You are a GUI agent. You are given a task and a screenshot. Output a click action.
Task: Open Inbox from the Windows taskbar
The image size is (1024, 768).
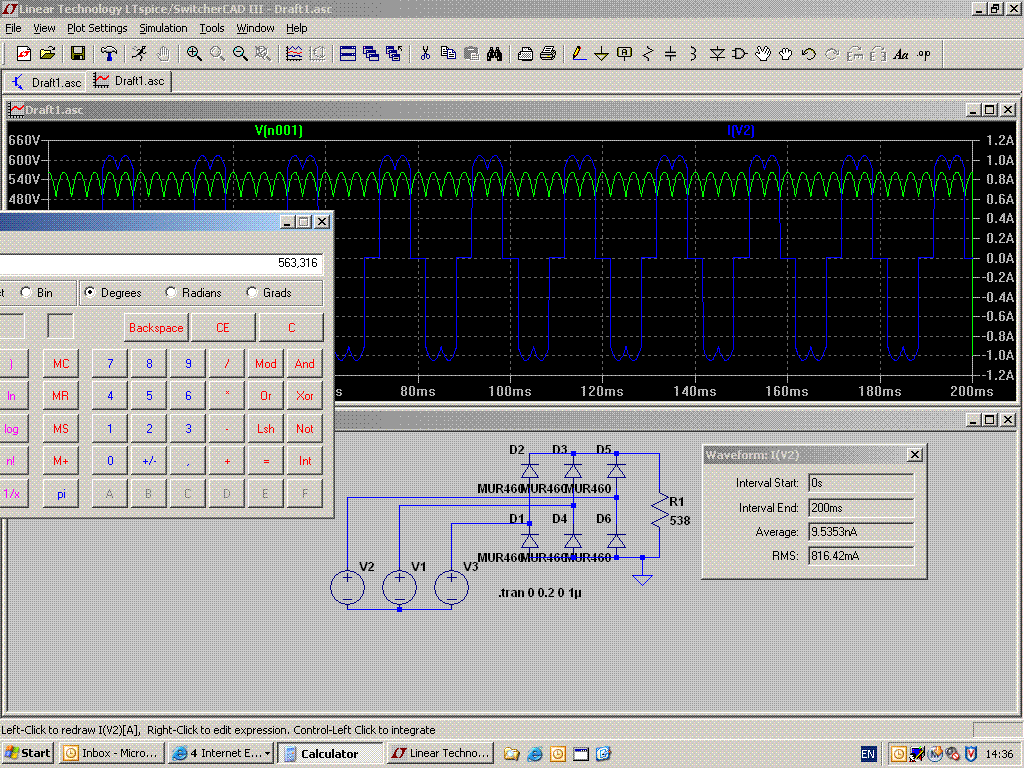111,753
